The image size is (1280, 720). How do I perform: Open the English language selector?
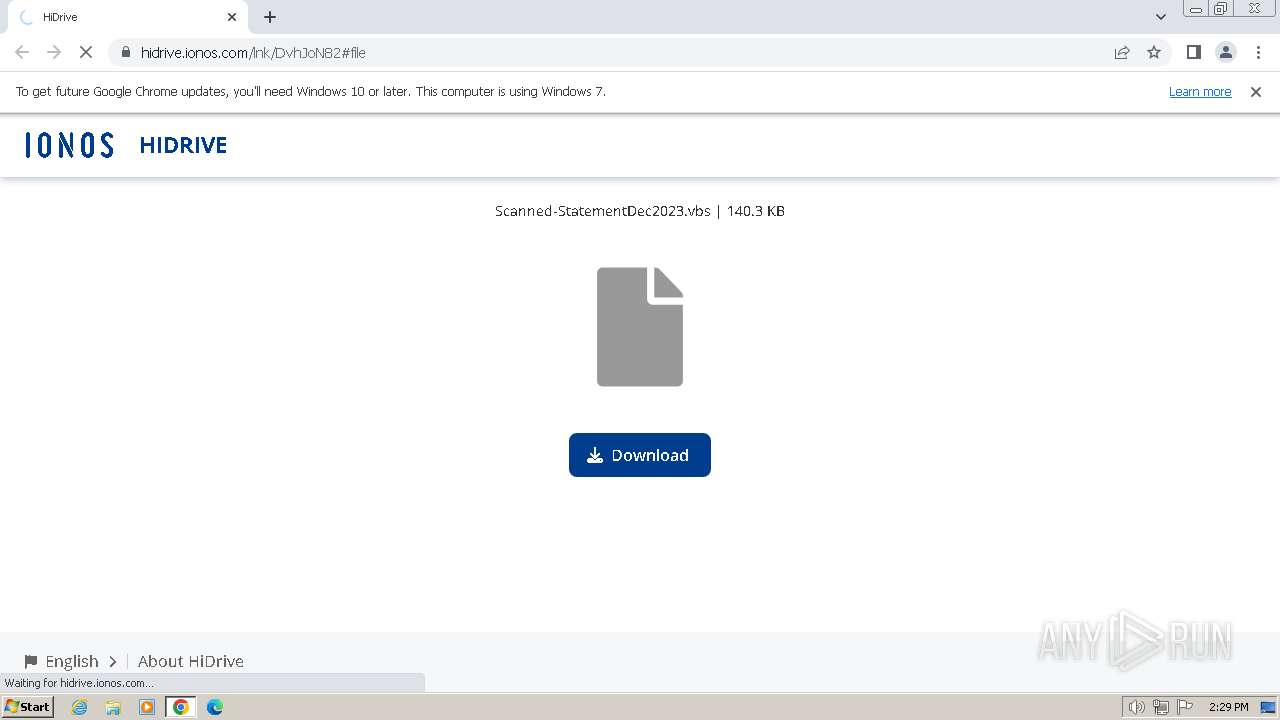point(71,661)
